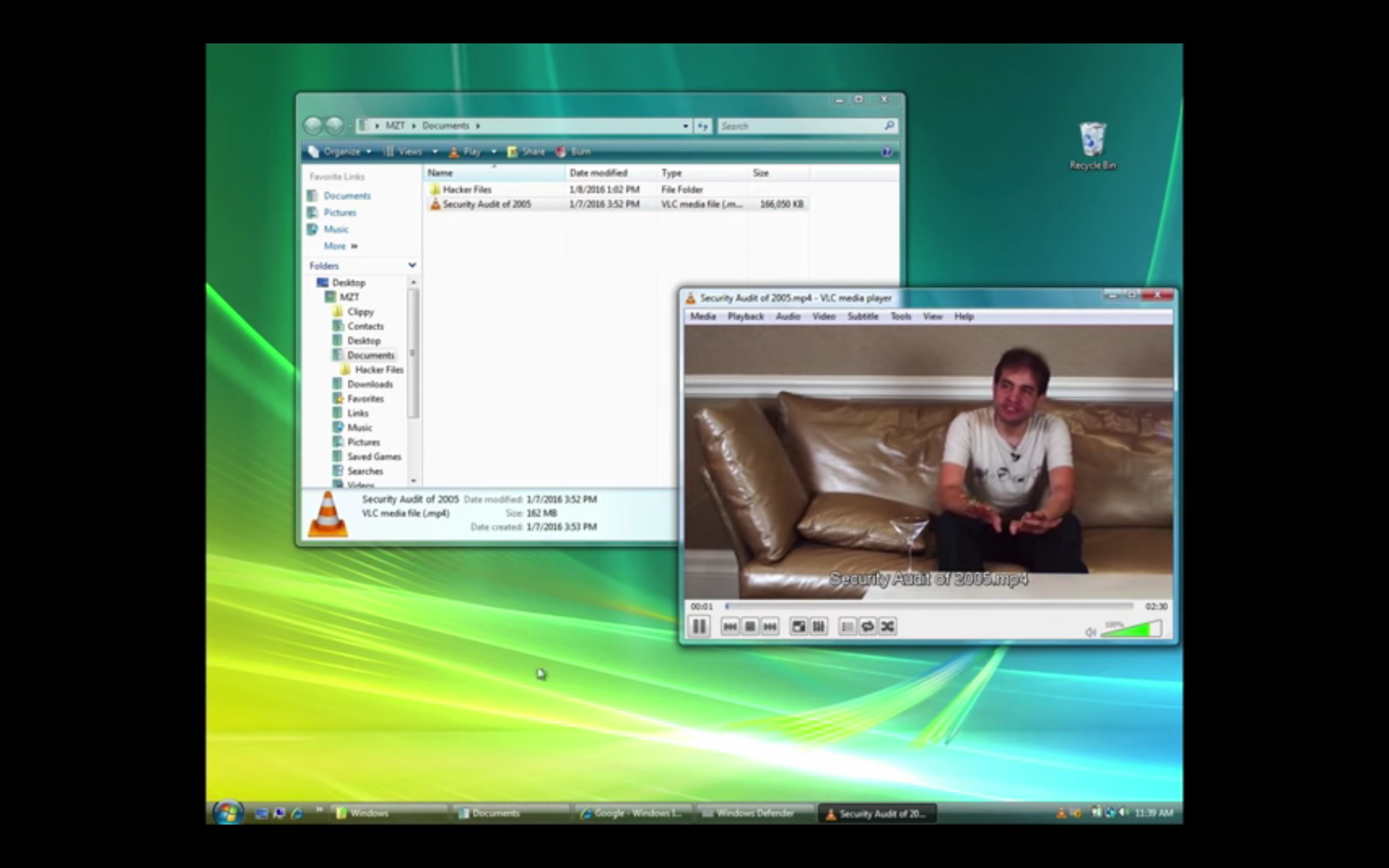Sort by the Size column header
Screen dimensions: 1389x868
pyautogui.click(x=779, y=173)
